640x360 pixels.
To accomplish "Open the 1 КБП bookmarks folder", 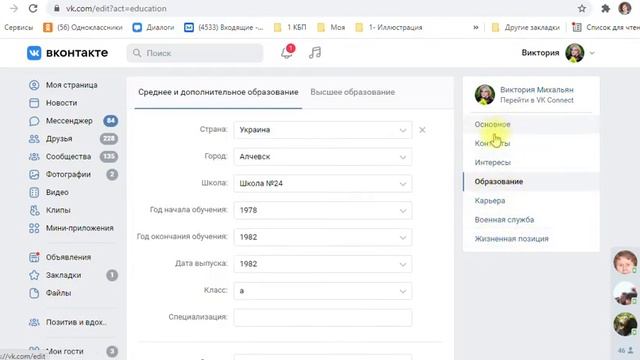I will (290, 27).
